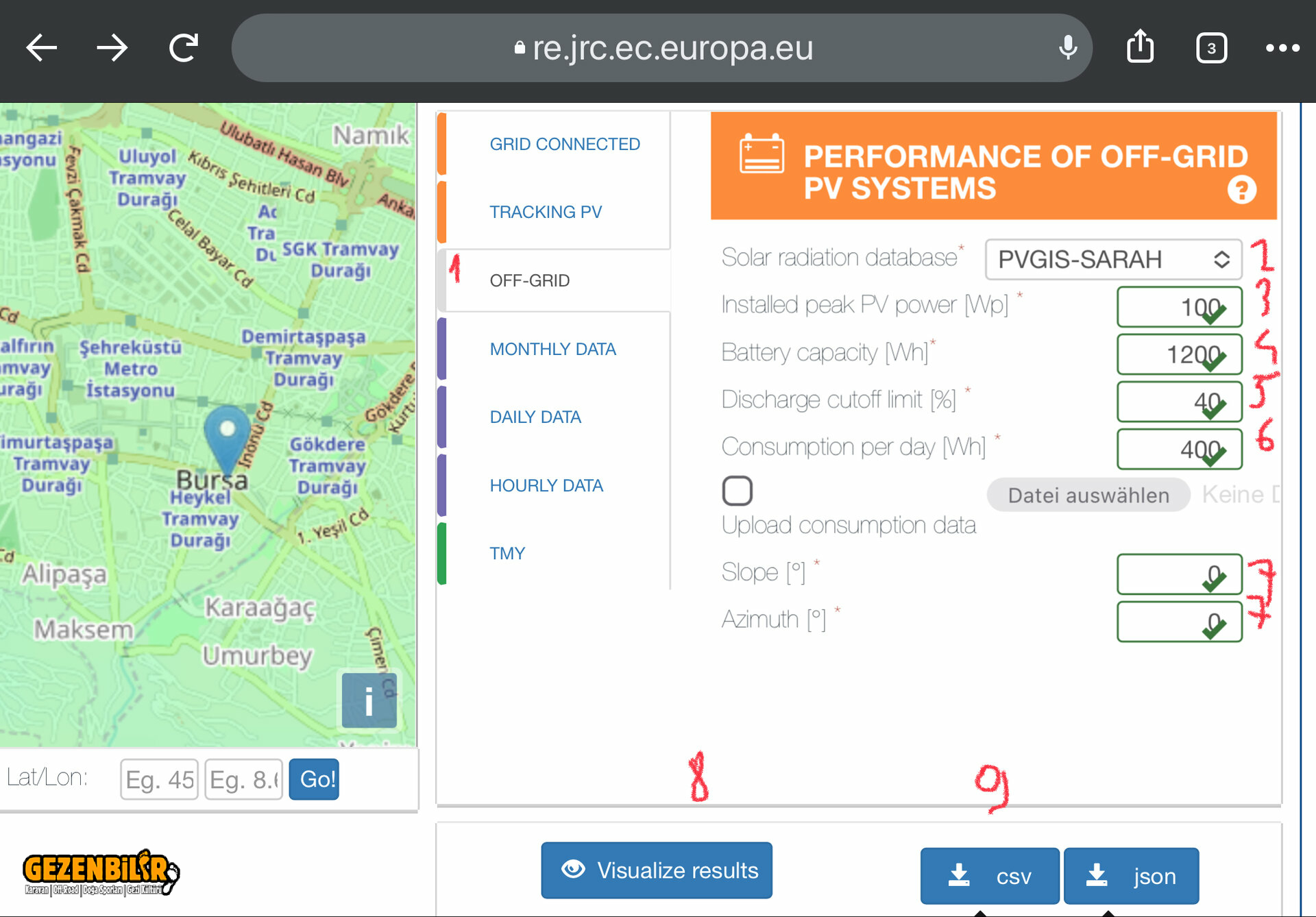This screenshot has height=917, width=1316.
Task: Click the Battery capacity input field
Action: point(1179,354)
